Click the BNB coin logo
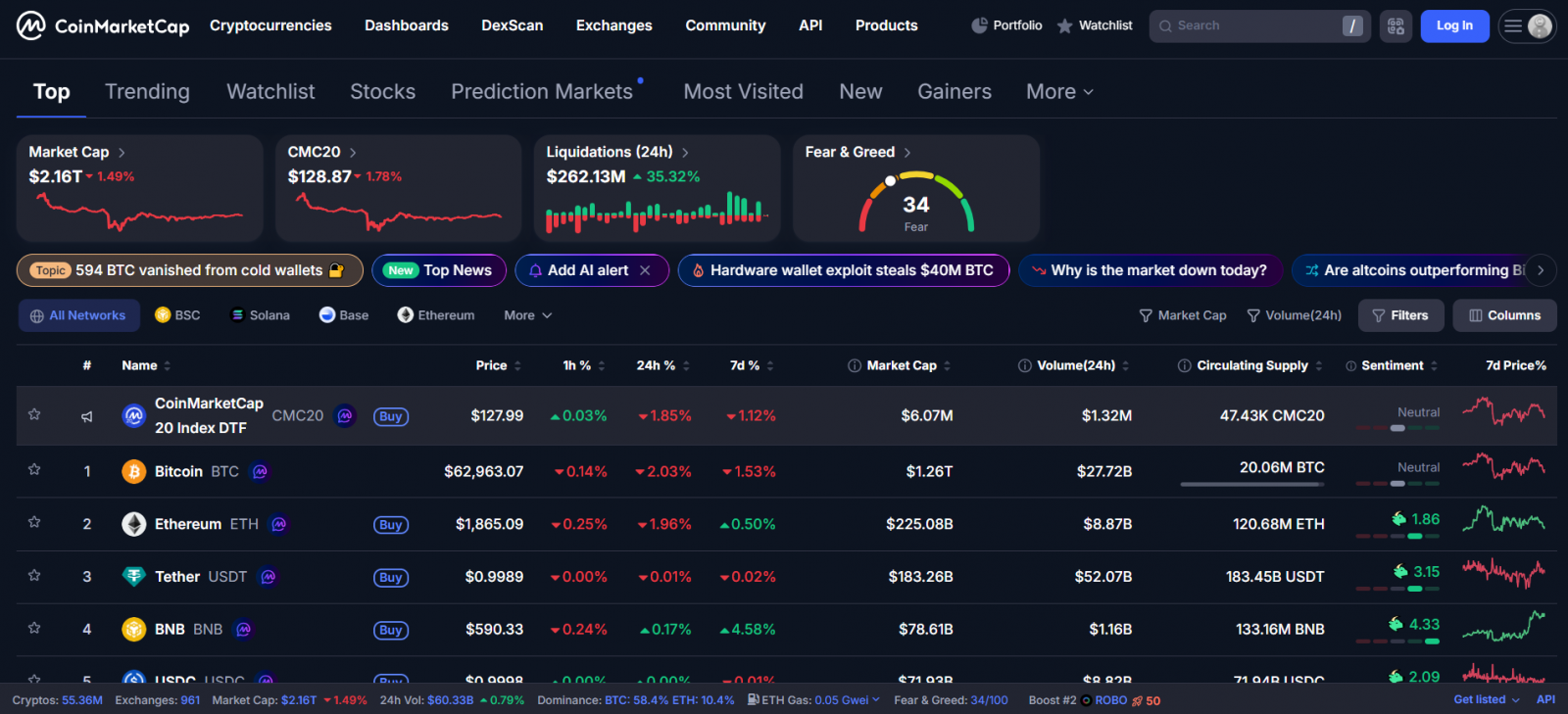Screen dimensions: 1568x714 tap(133, 630)
